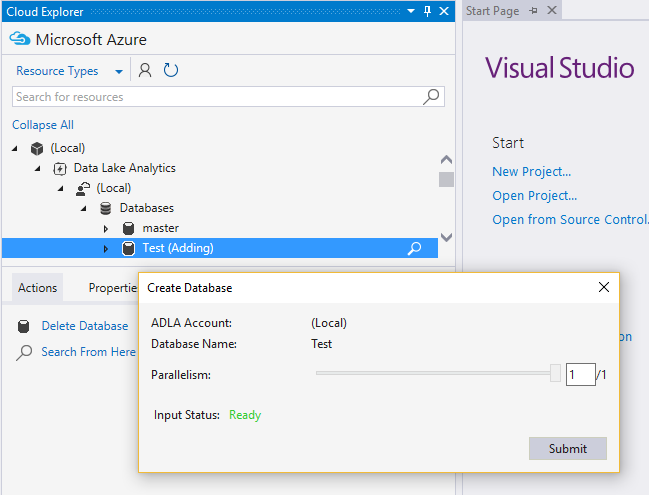Close the Start Page tab
The width and height of the screenshot is (649, 495).
click(x=552, y=10)
